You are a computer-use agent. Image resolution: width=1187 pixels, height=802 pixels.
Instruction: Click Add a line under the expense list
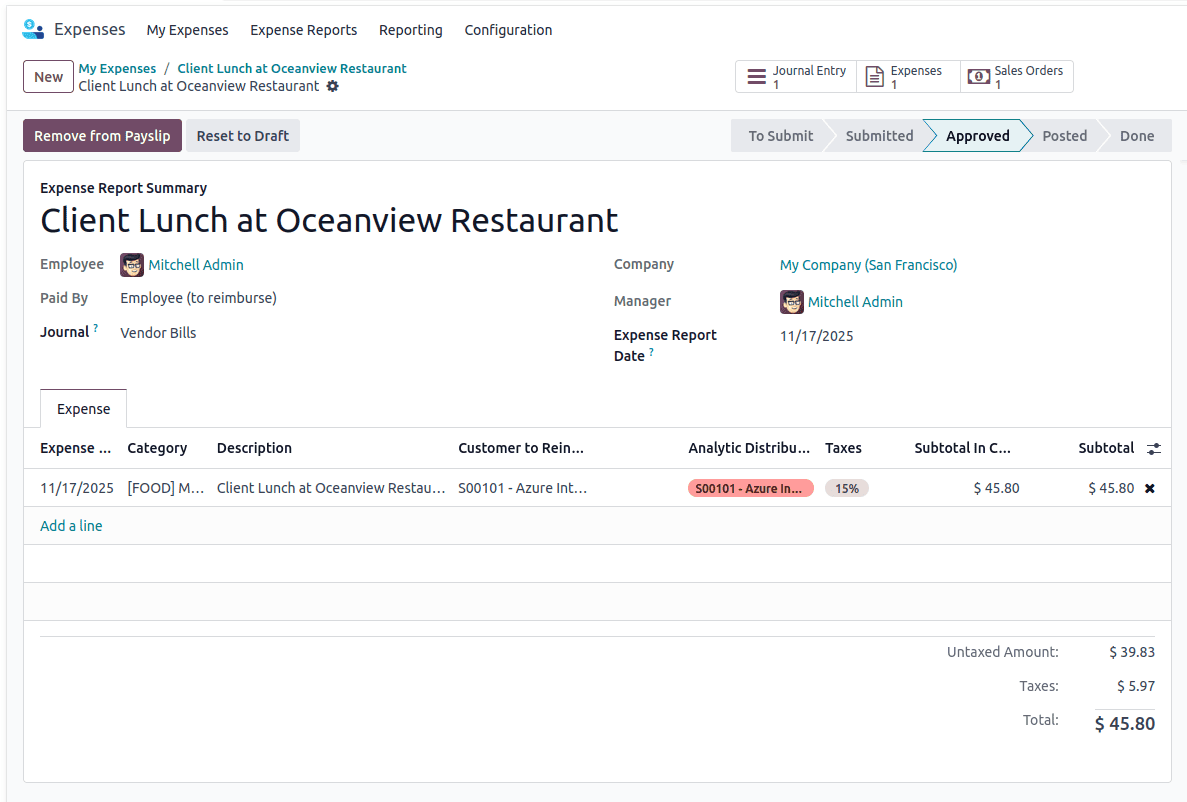tap(71, 525)
